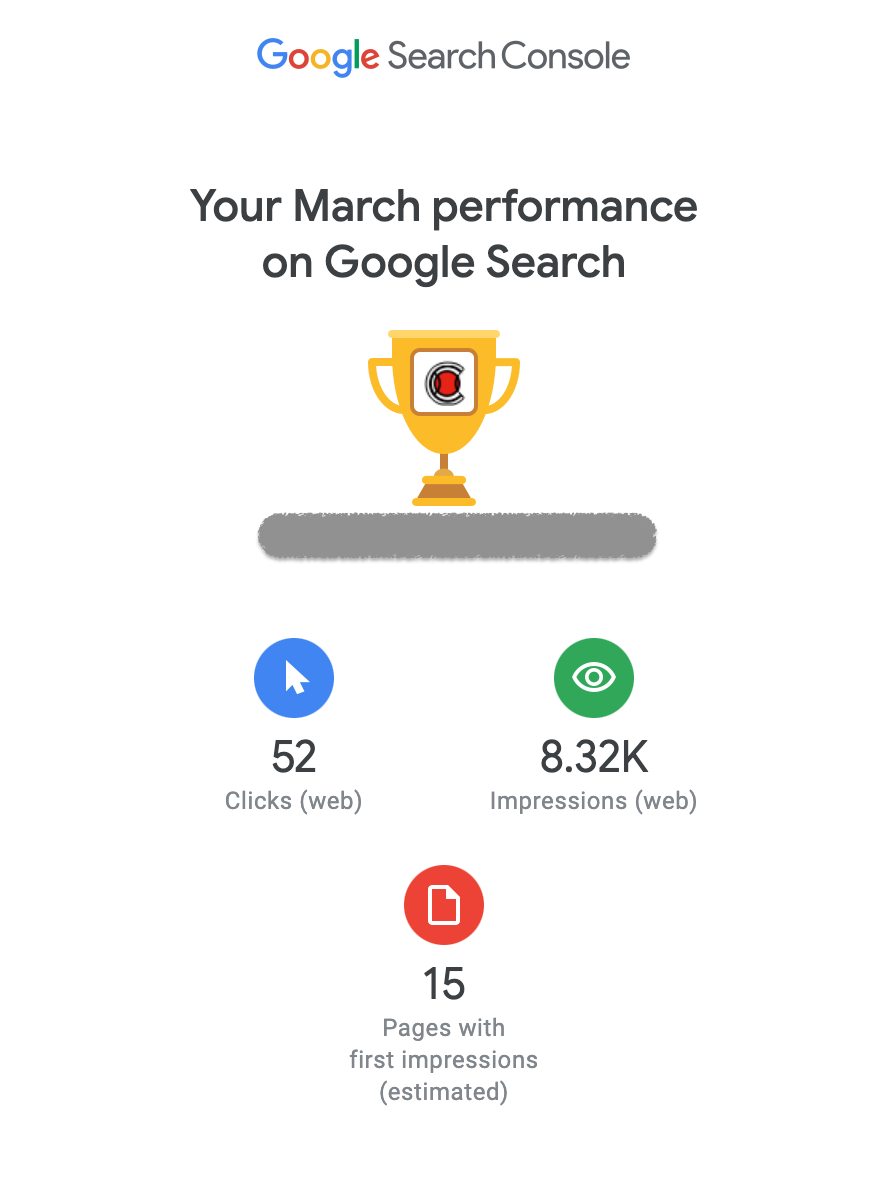Viewport: 896px width, 1178px height.
Task: Click the blue cursor Clicks icon
Action: [x=294, y=678]
